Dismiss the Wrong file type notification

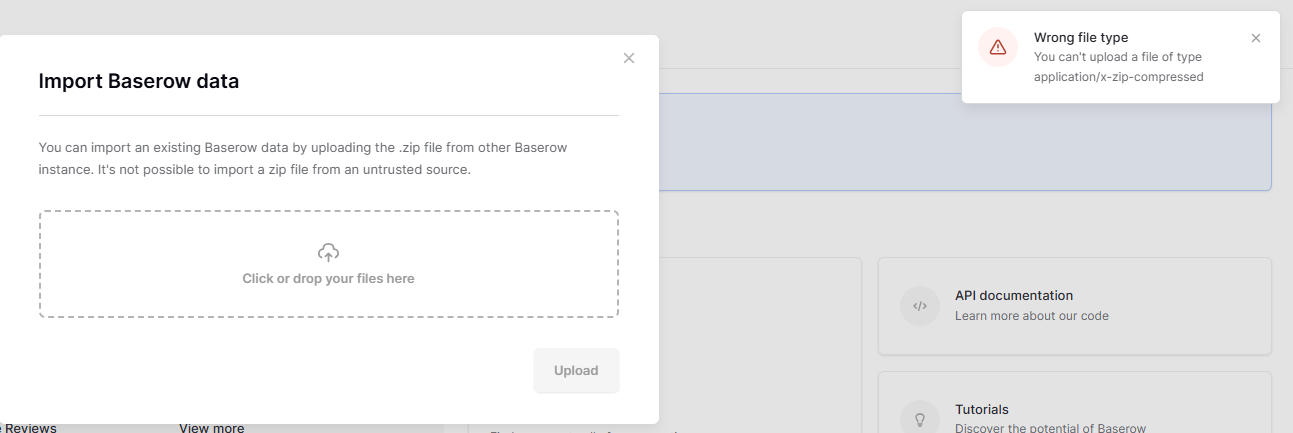pos(1256,38)
